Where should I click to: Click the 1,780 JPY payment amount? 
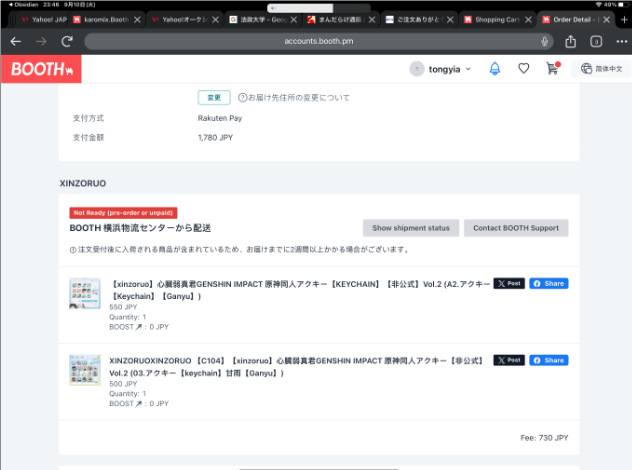[215, 138]
